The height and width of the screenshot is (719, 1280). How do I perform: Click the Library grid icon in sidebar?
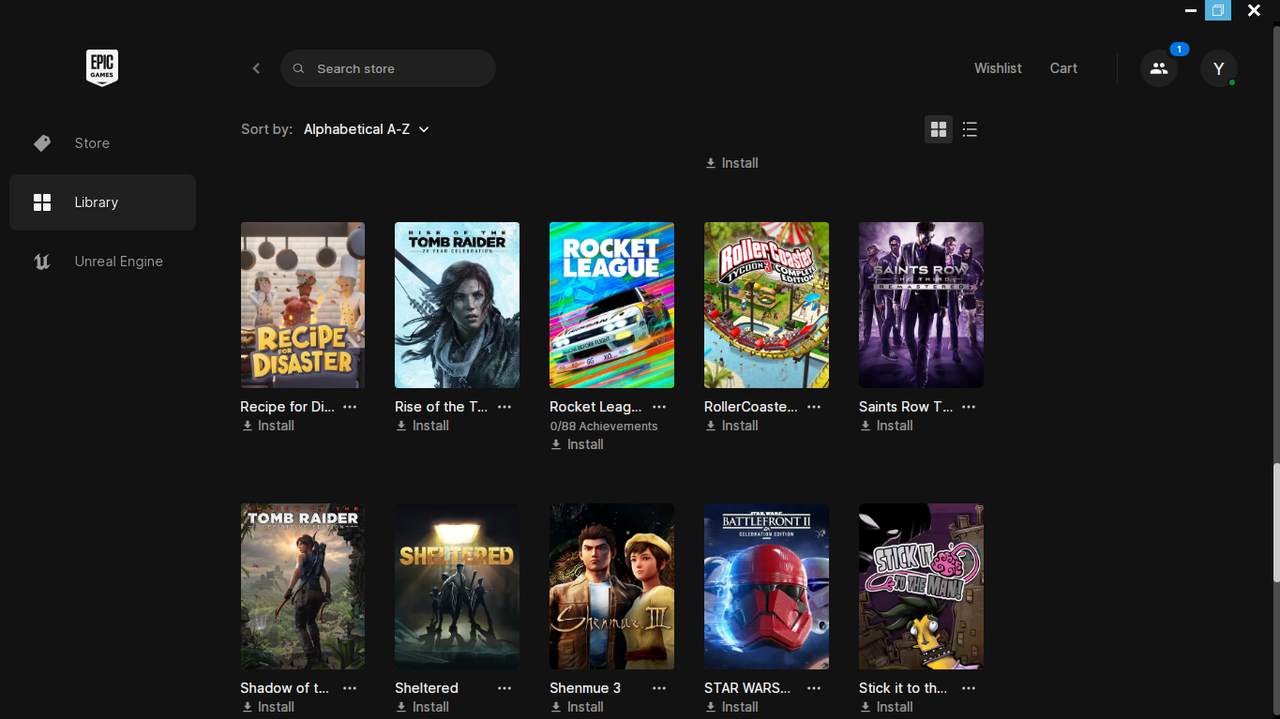[42, 202]
